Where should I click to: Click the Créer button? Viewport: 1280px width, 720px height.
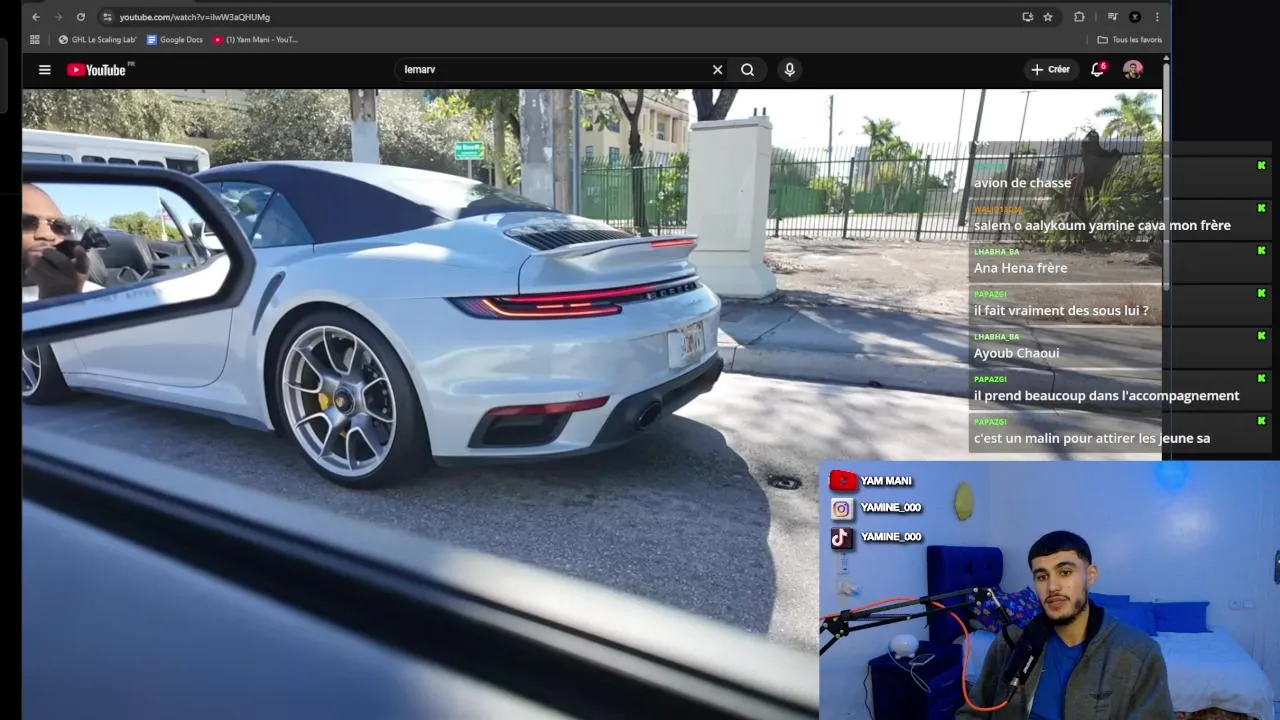1050,70
